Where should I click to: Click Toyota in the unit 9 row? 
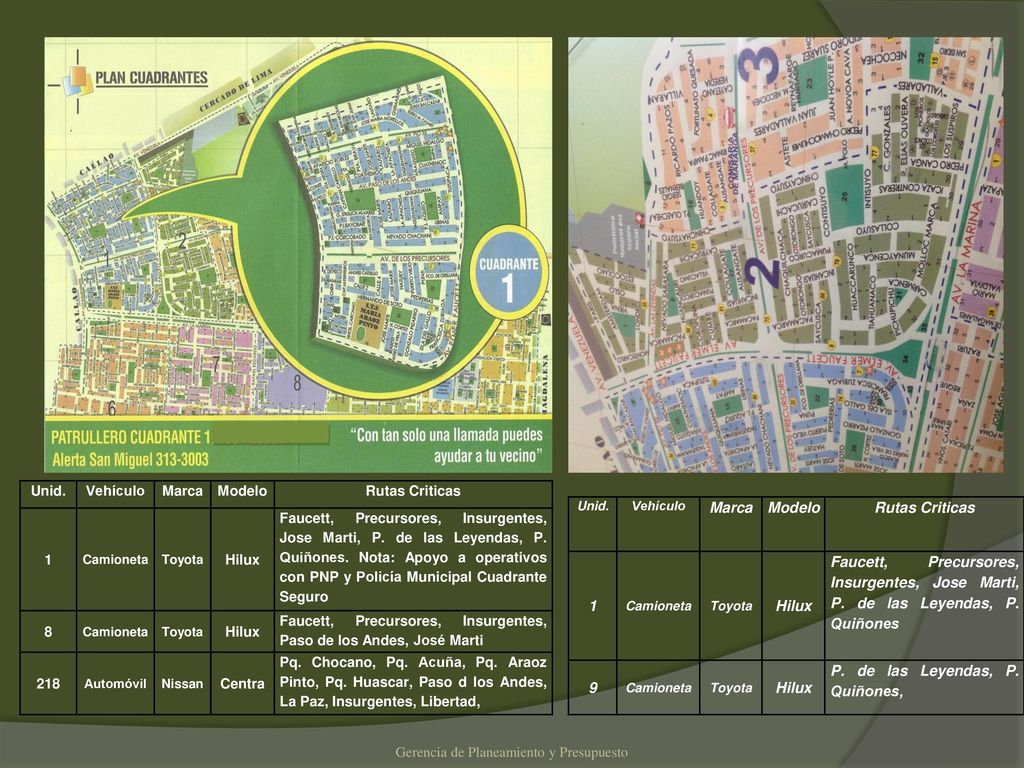click(x=731, y=688)
